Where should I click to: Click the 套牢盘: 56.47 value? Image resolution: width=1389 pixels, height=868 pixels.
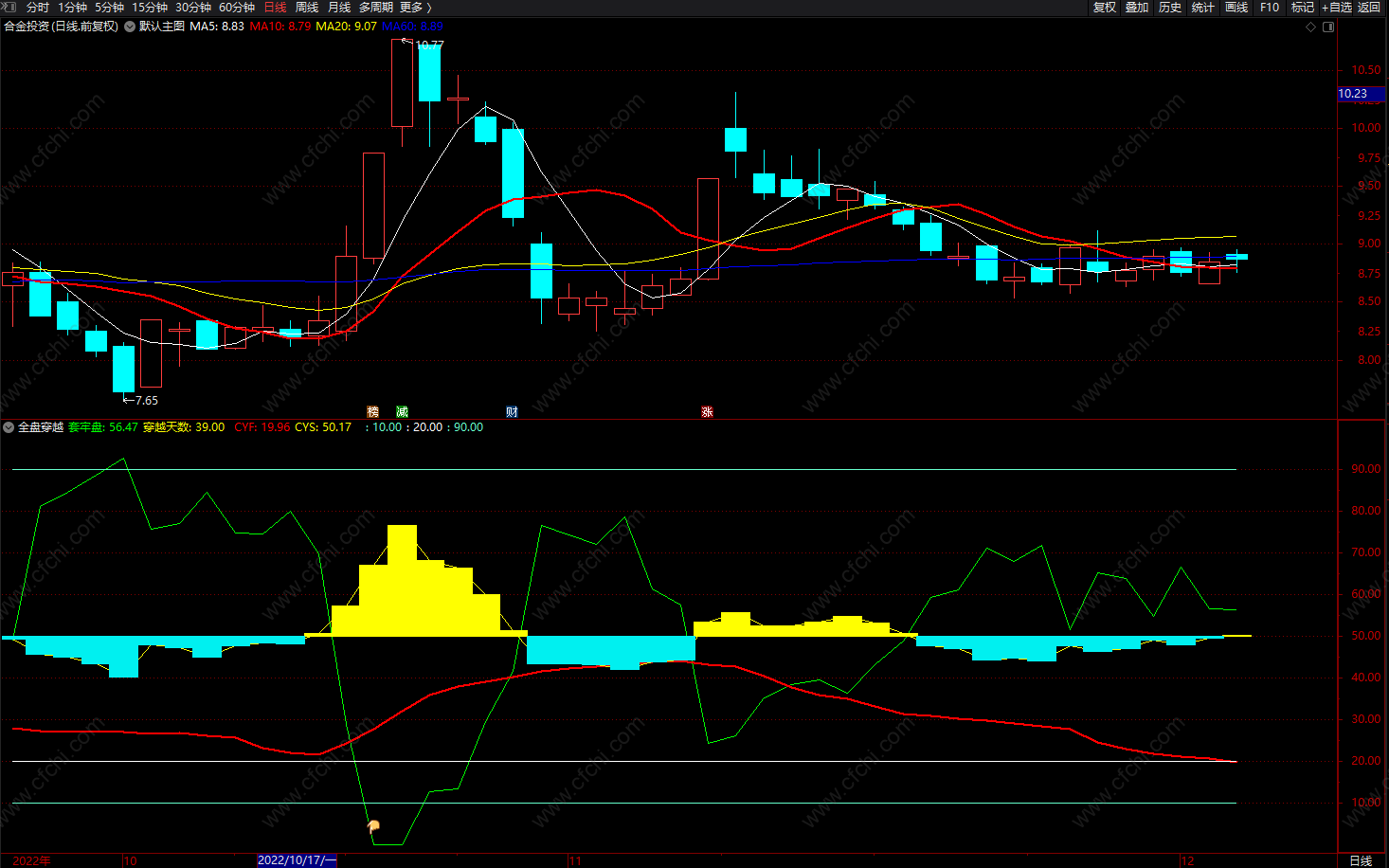(x=103, y=427)
